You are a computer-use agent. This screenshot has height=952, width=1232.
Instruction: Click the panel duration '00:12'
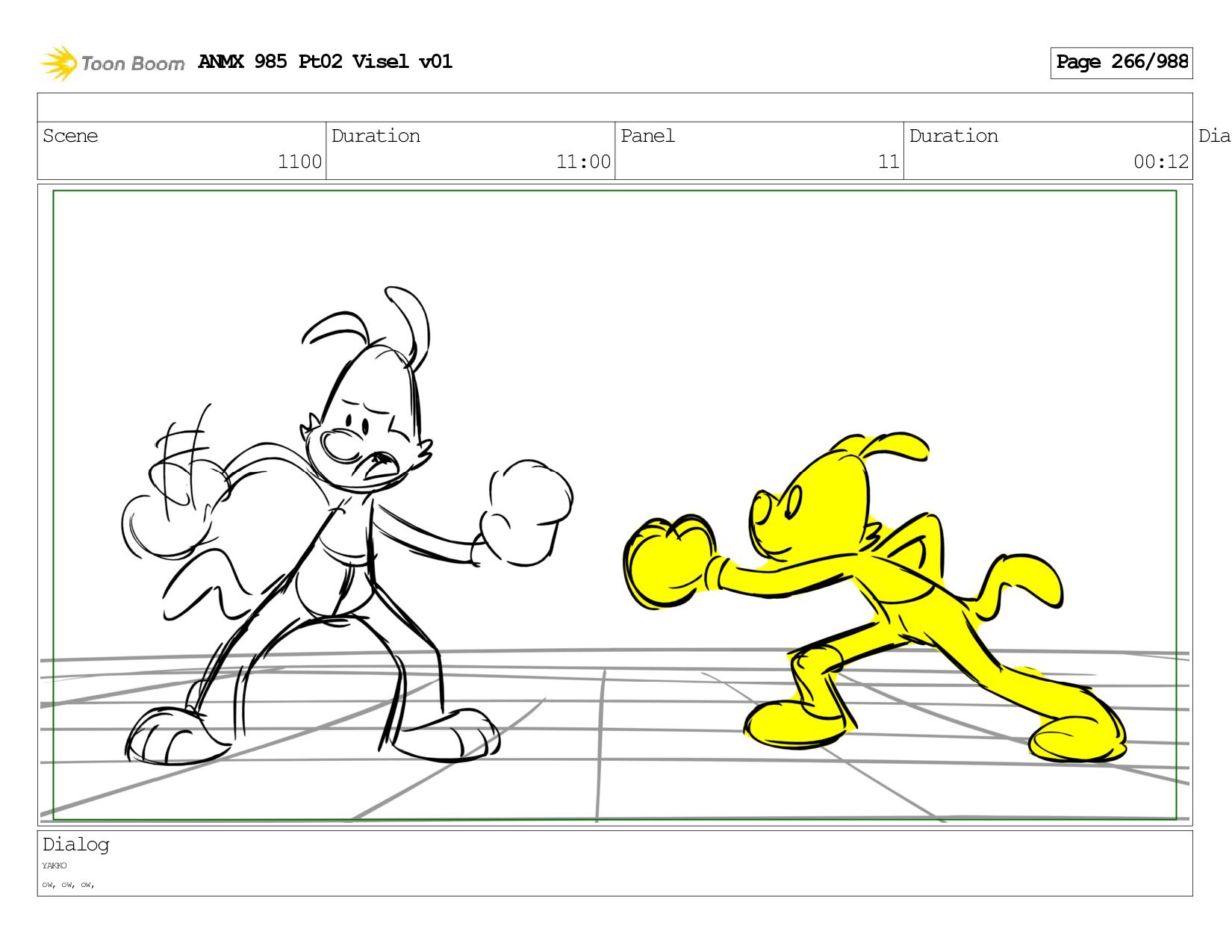pos(1161,162)
